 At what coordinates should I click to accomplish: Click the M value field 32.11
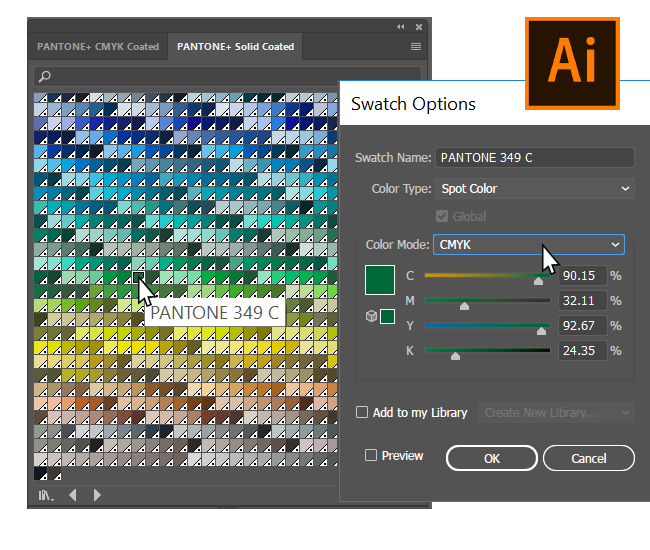[583, 300]
